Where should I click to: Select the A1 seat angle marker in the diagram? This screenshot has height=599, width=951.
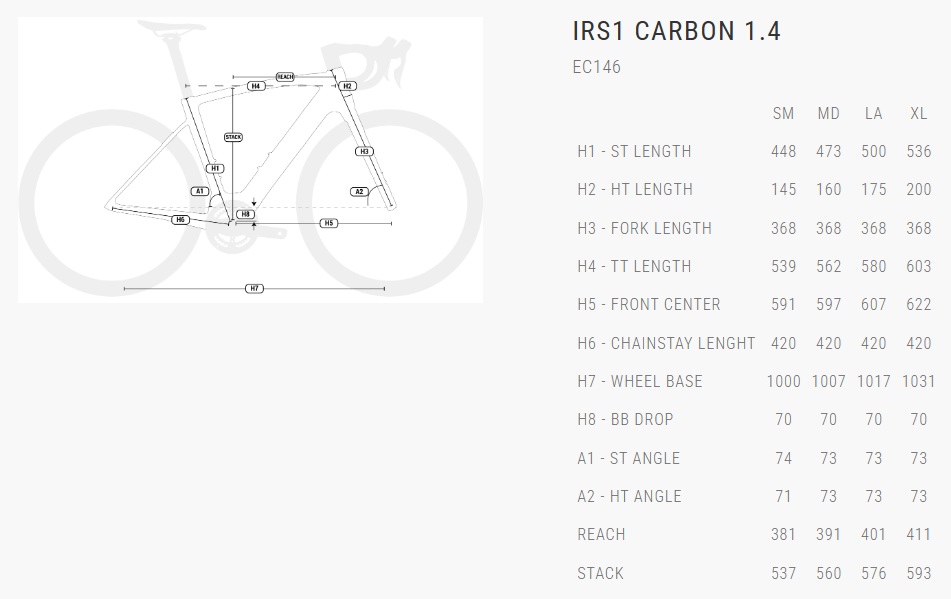[x=199, y=190]
